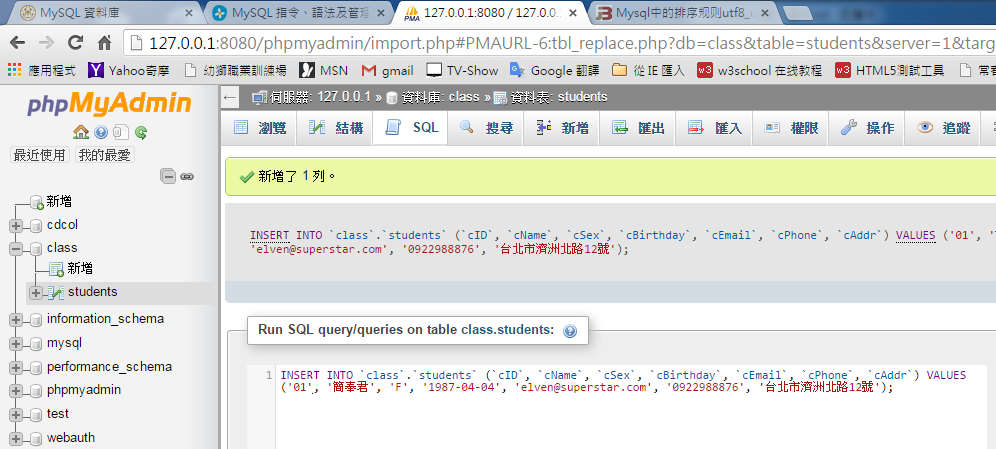996x449 pixels.
Task: Click the help icon beside Run SQL query
Action: point(570,331)
